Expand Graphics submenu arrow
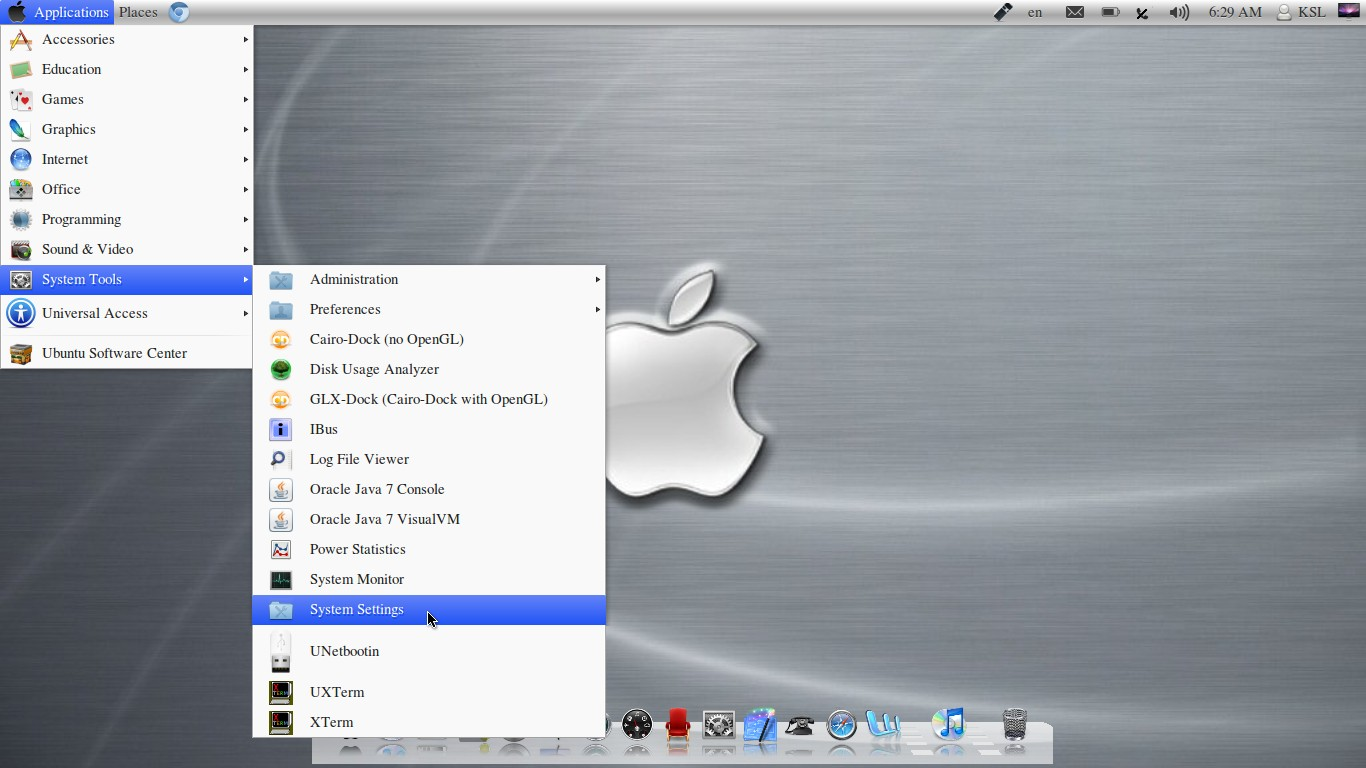The width and height of the screenshot is (1366, 768). pyautogui.click(x=245, y=129)
